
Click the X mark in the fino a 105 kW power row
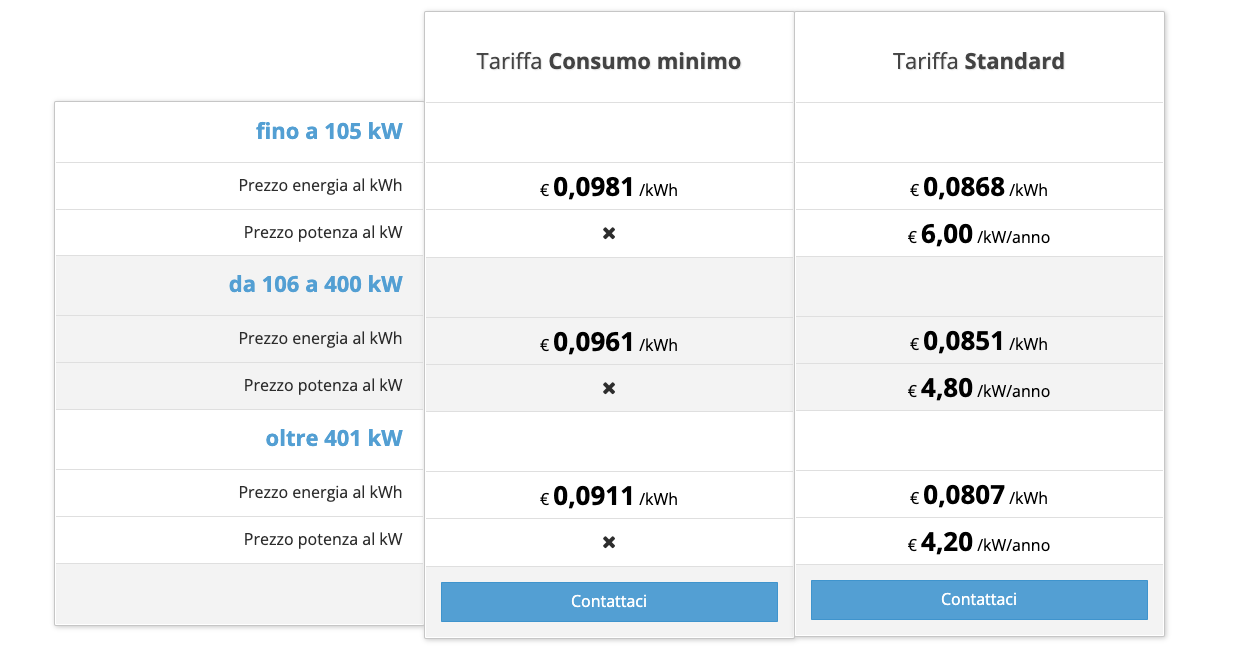(609, 233)
